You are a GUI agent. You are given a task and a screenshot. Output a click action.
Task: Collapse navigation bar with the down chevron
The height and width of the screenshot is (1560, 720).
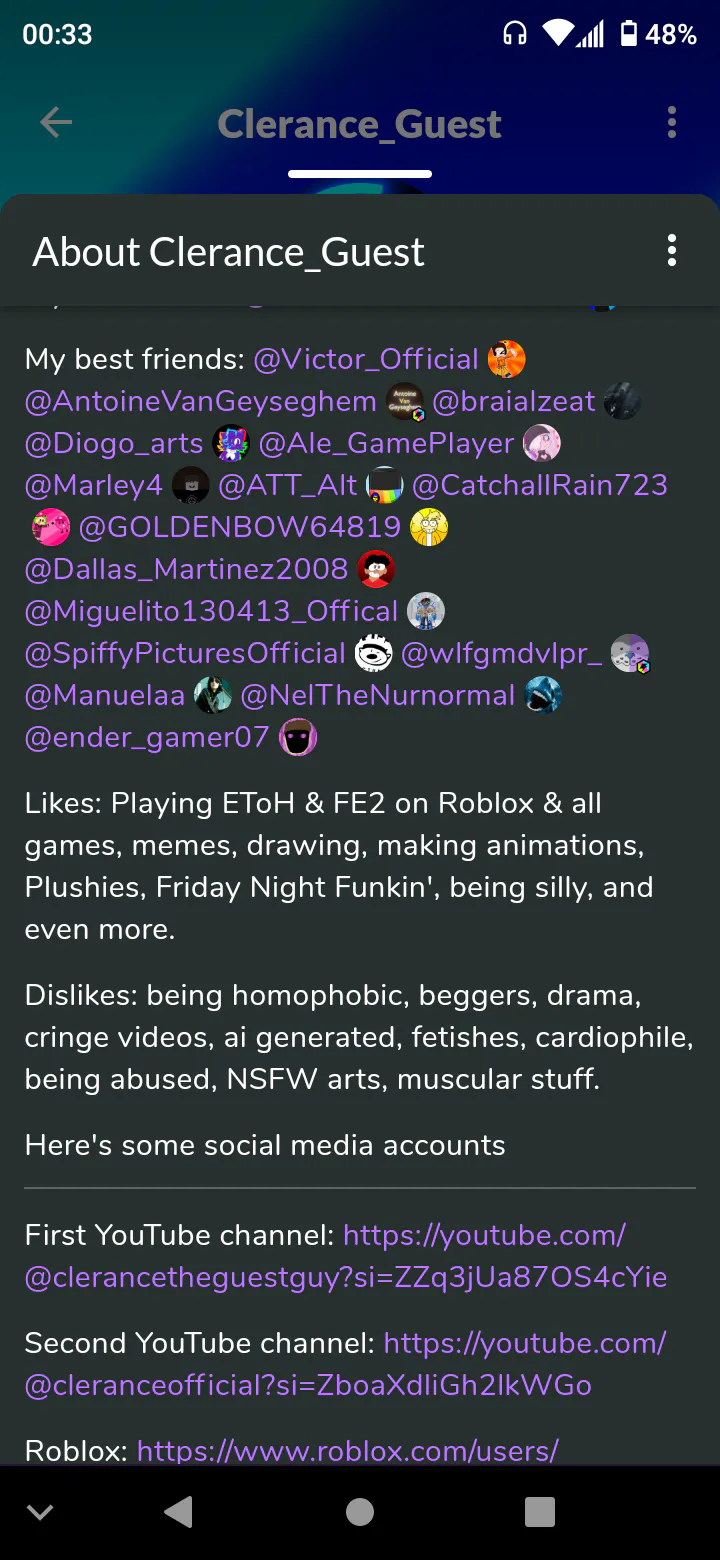tap(40, 1512)
